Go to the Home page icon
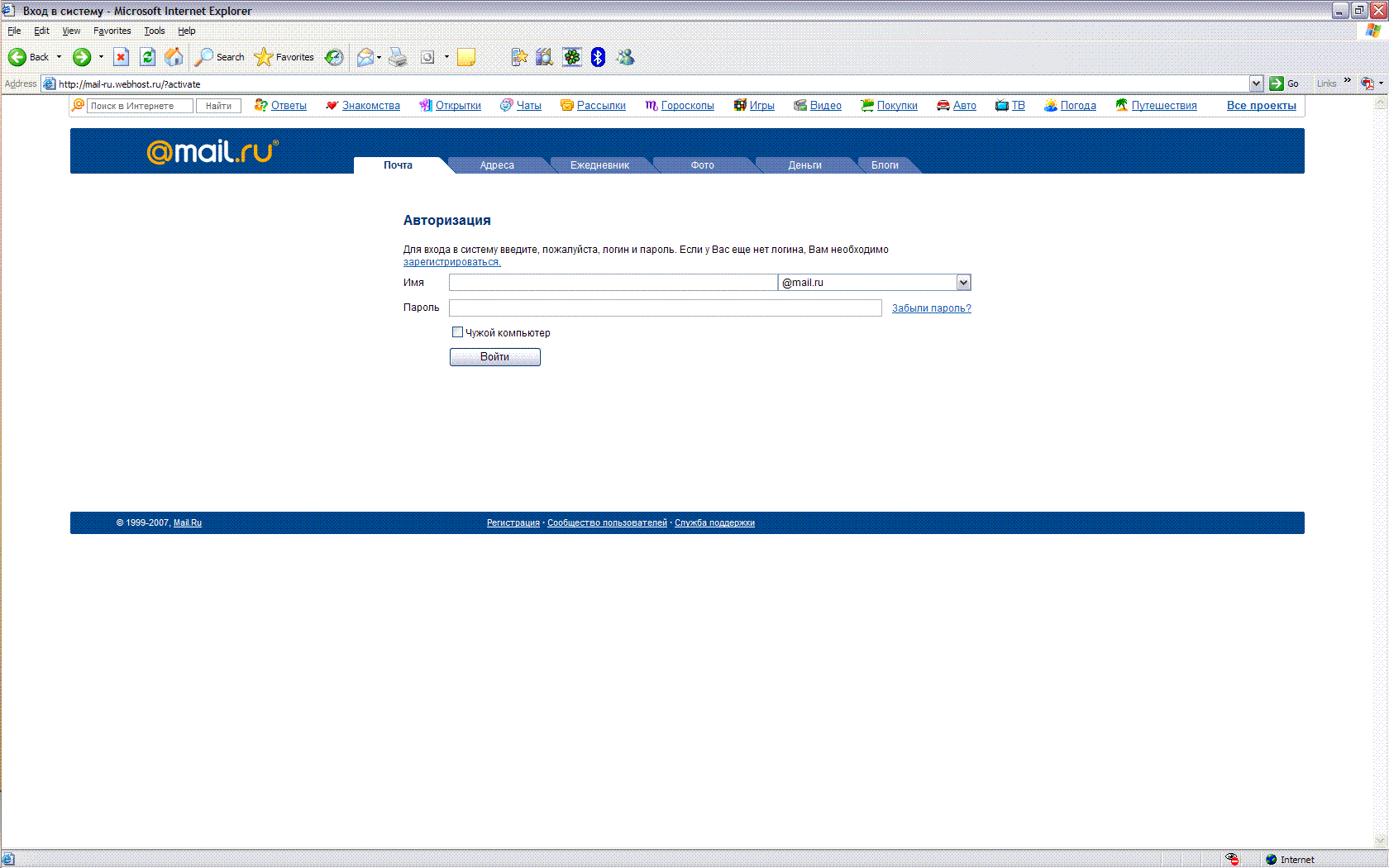The width and height of the screenshot is (1389, 868). [x=174, y=57]
